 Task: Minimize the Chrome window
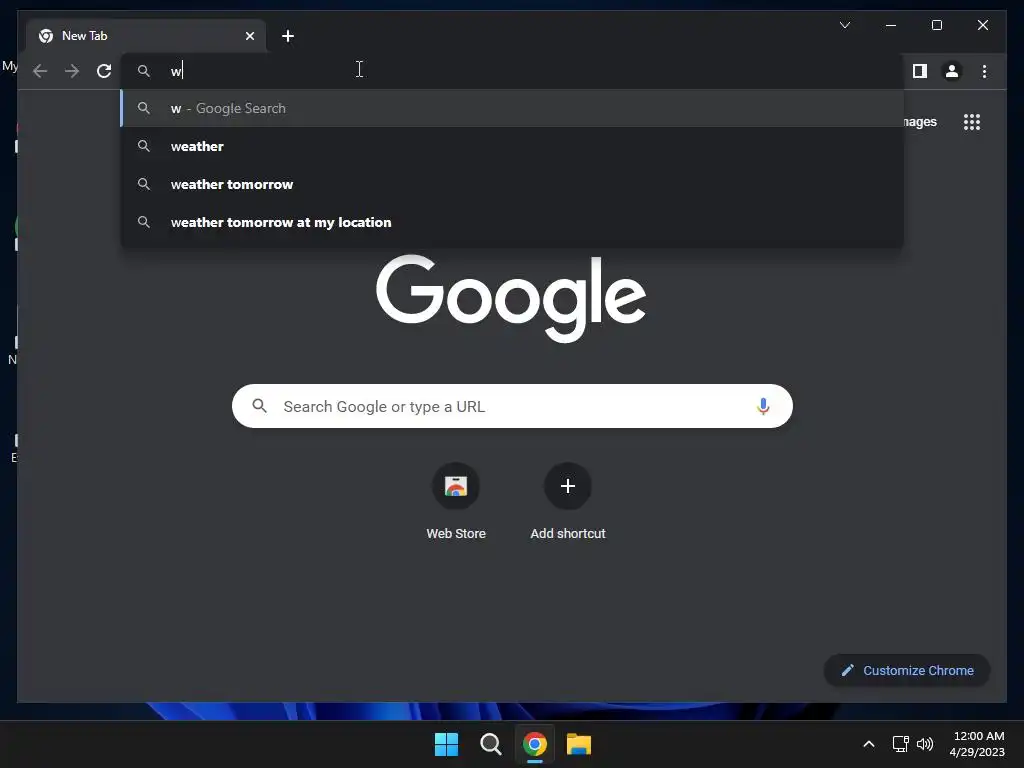click(x=891, y=25)
